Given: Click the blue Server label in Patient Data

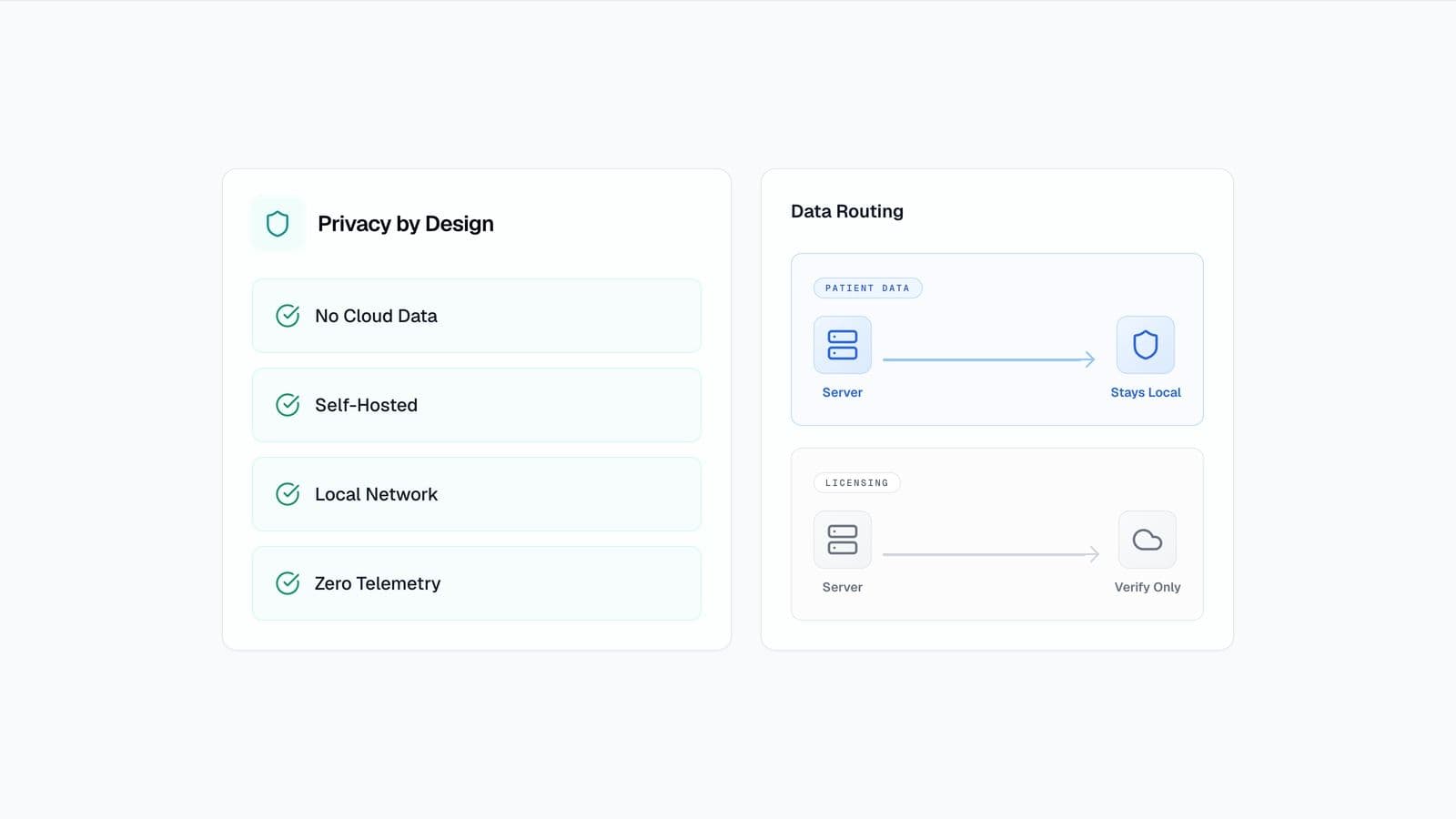Looking at the screenshot, I should 843,392.
